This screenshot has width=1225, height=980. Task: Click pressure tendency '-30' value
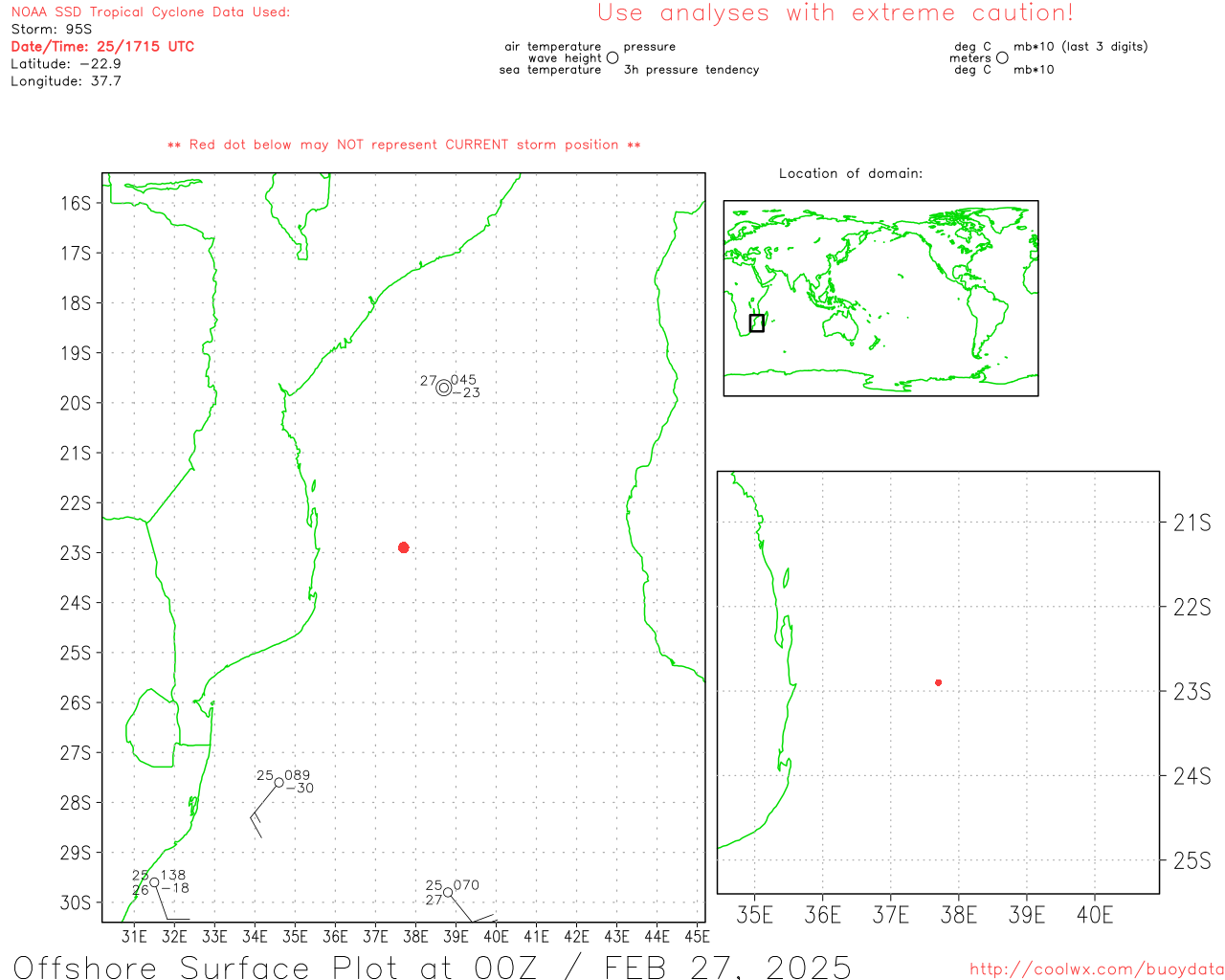(300, 788)
